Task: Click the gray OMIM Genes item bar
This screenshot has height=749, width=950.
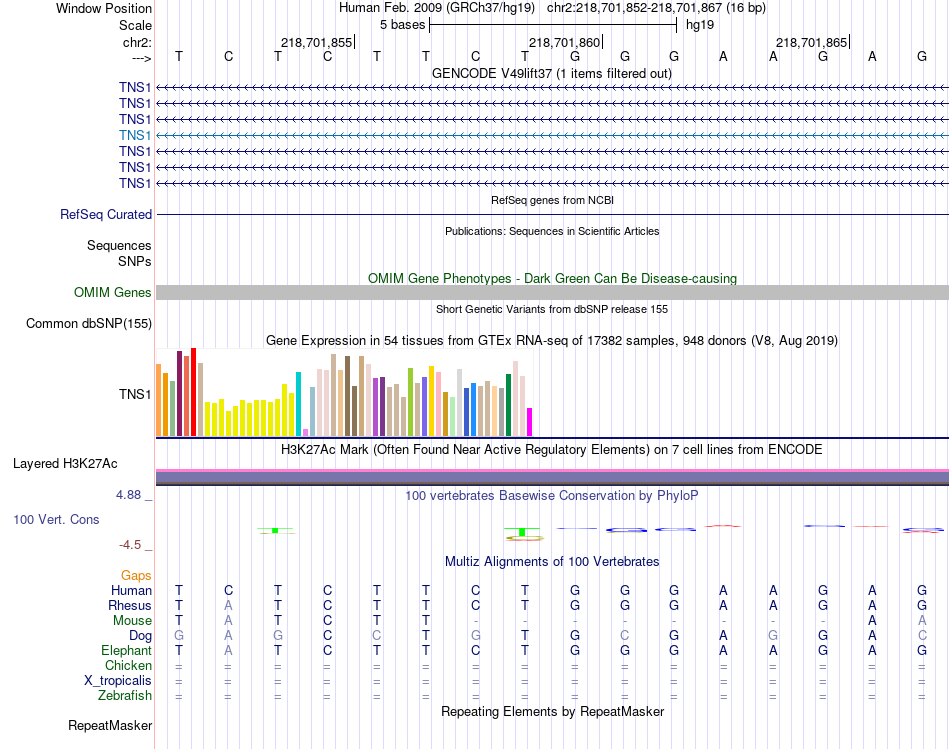Action: point(553,293)
